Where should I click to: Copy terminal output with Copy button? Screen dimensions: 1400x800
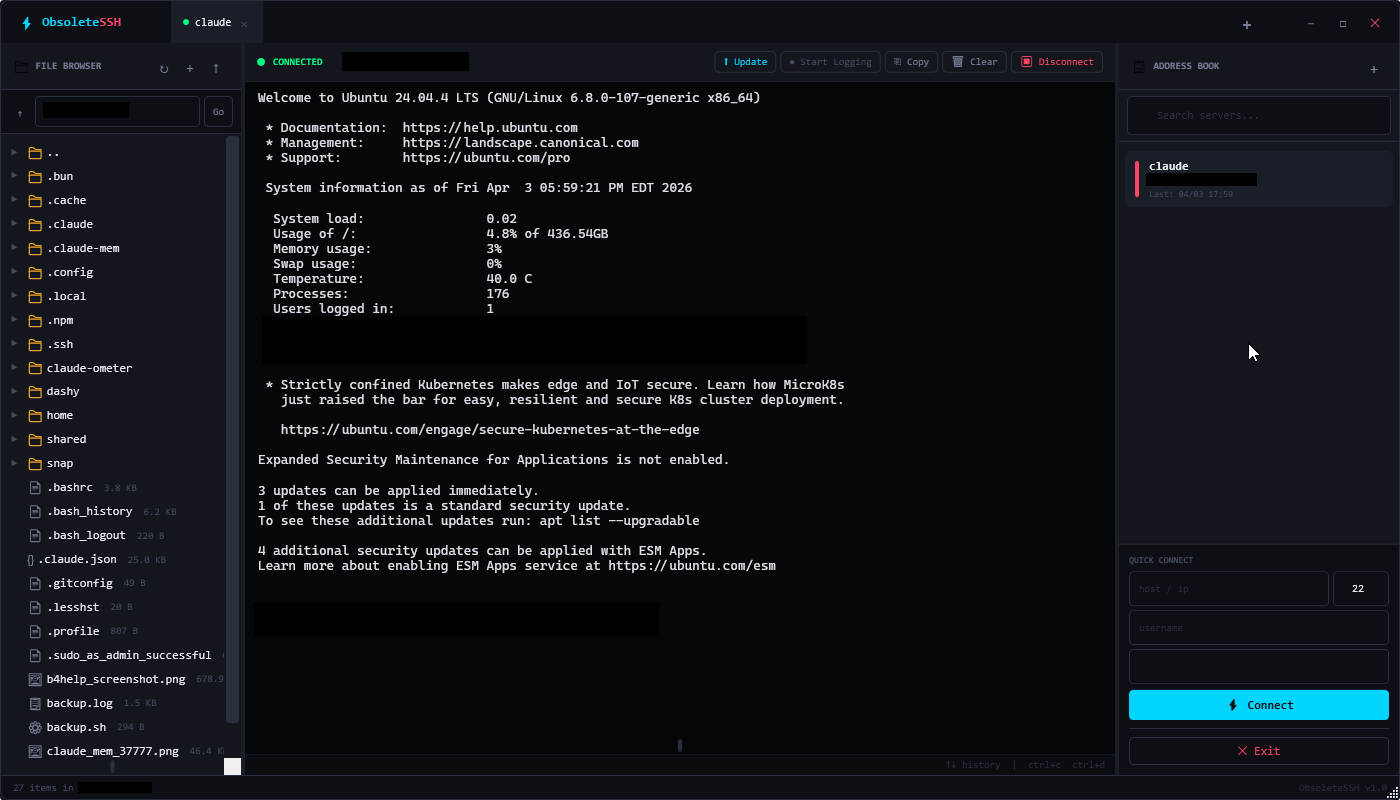click(911, 62)
